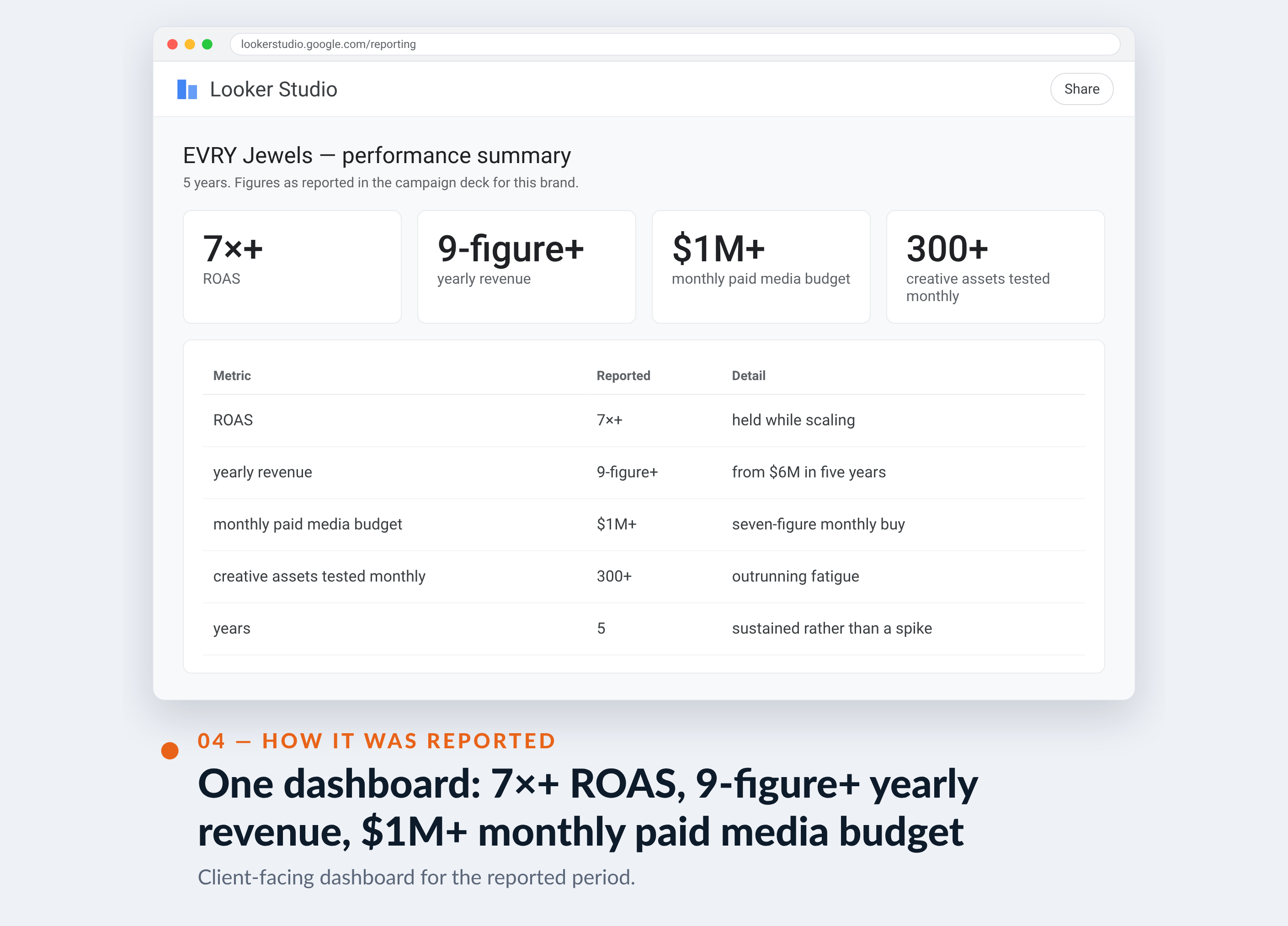1288x926 pixels.
Task: Click 'creative assets tested monthly' table row label
Action: [319, 577]
